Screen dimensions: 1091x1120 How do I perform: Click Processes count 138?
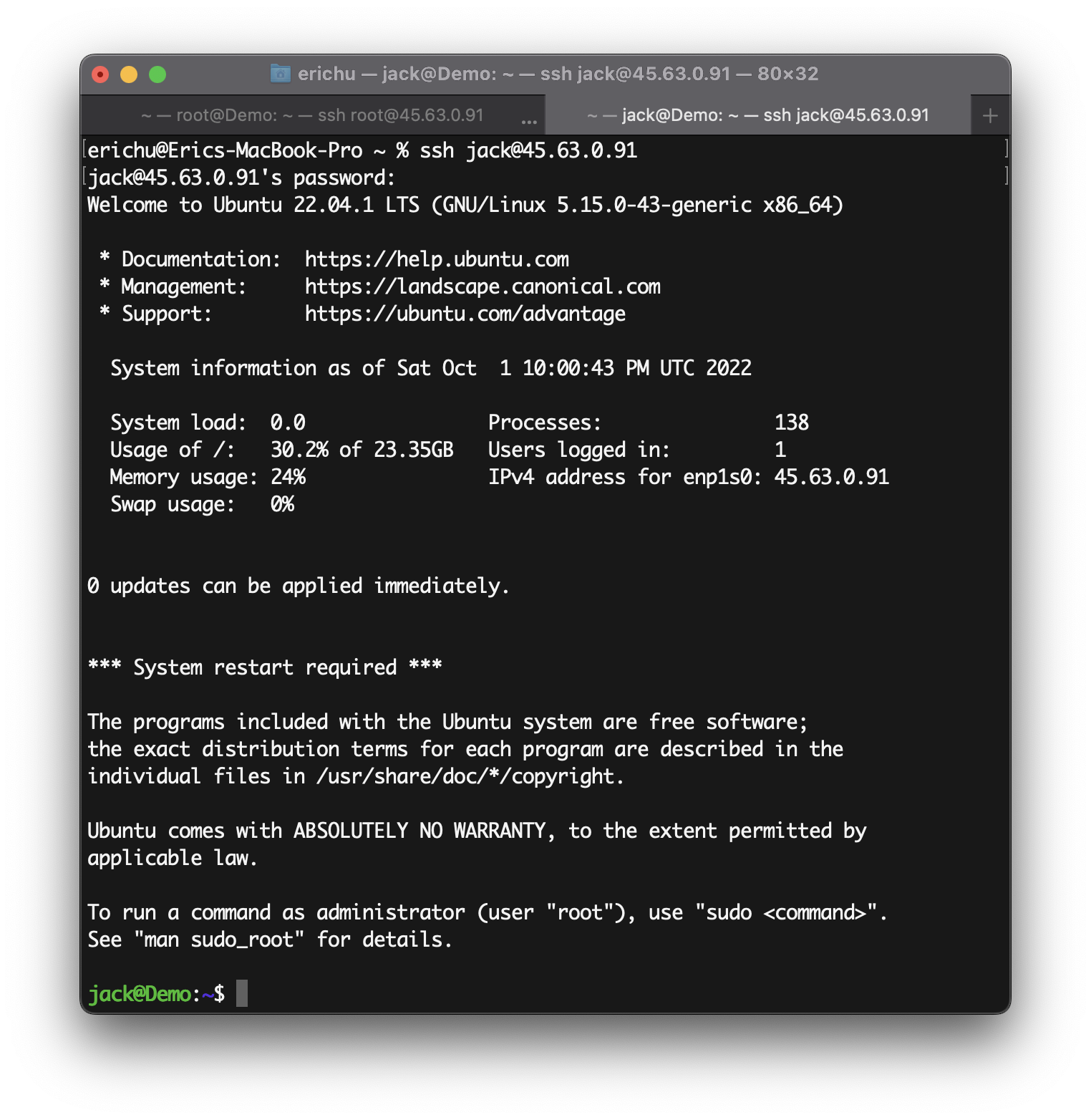(x=792, y=423)
